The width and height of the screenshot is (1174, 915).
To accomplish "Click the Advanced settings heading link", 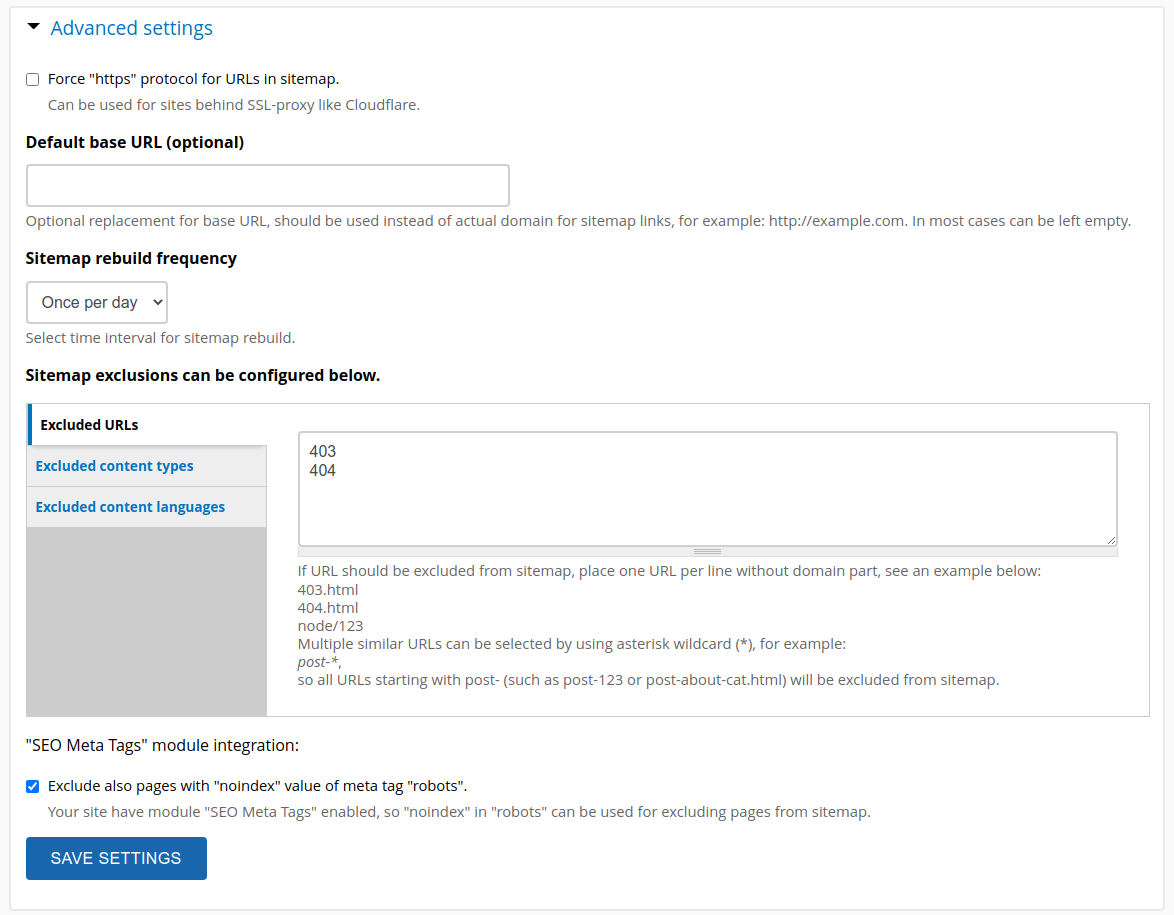I will click(131, 28).
